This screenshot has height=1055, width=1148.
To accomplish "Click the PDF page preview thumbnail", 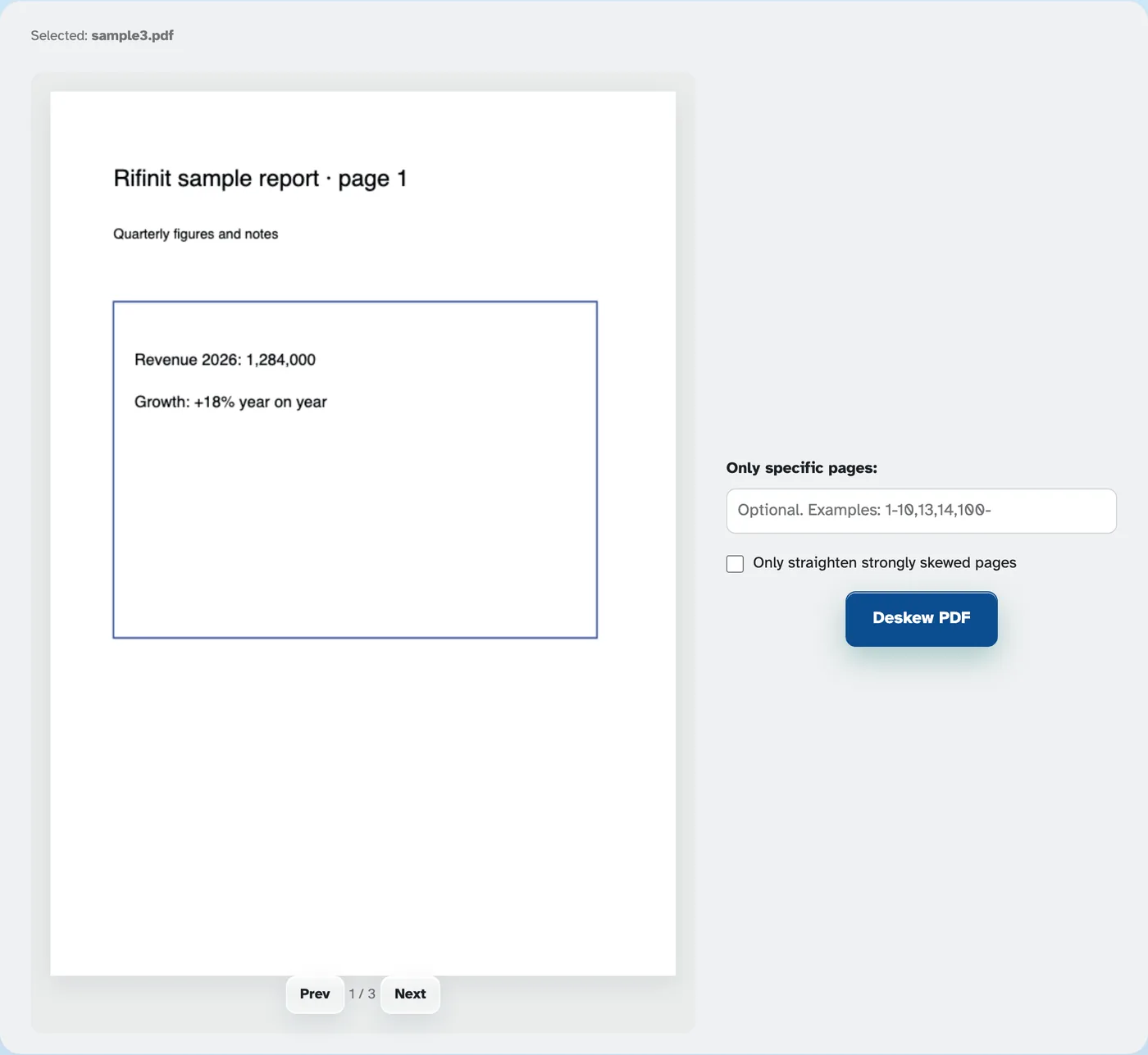I will pyautogui.click(x=363, y=533).
